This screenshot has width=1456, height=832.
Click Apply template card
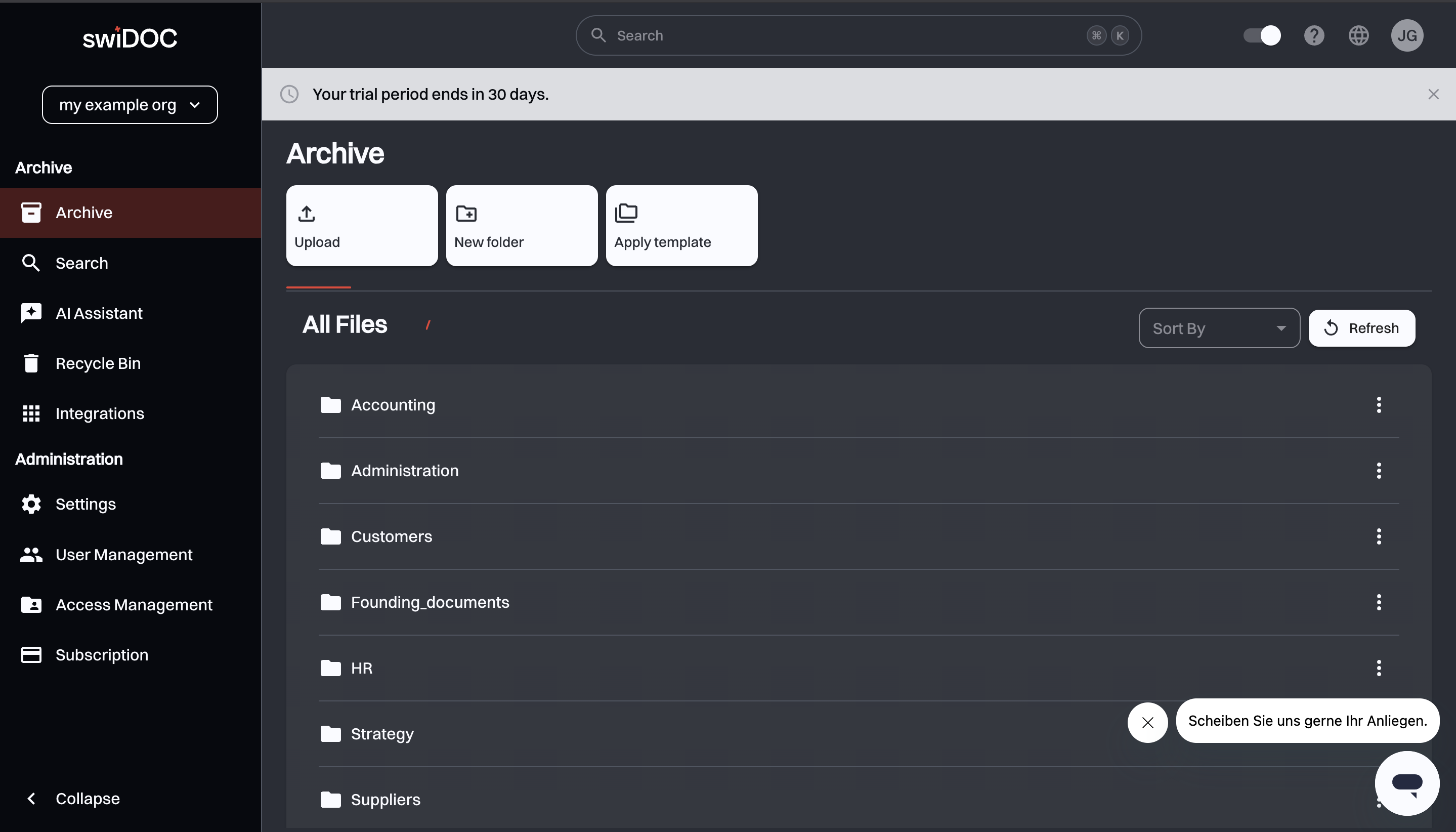[681, 226]
